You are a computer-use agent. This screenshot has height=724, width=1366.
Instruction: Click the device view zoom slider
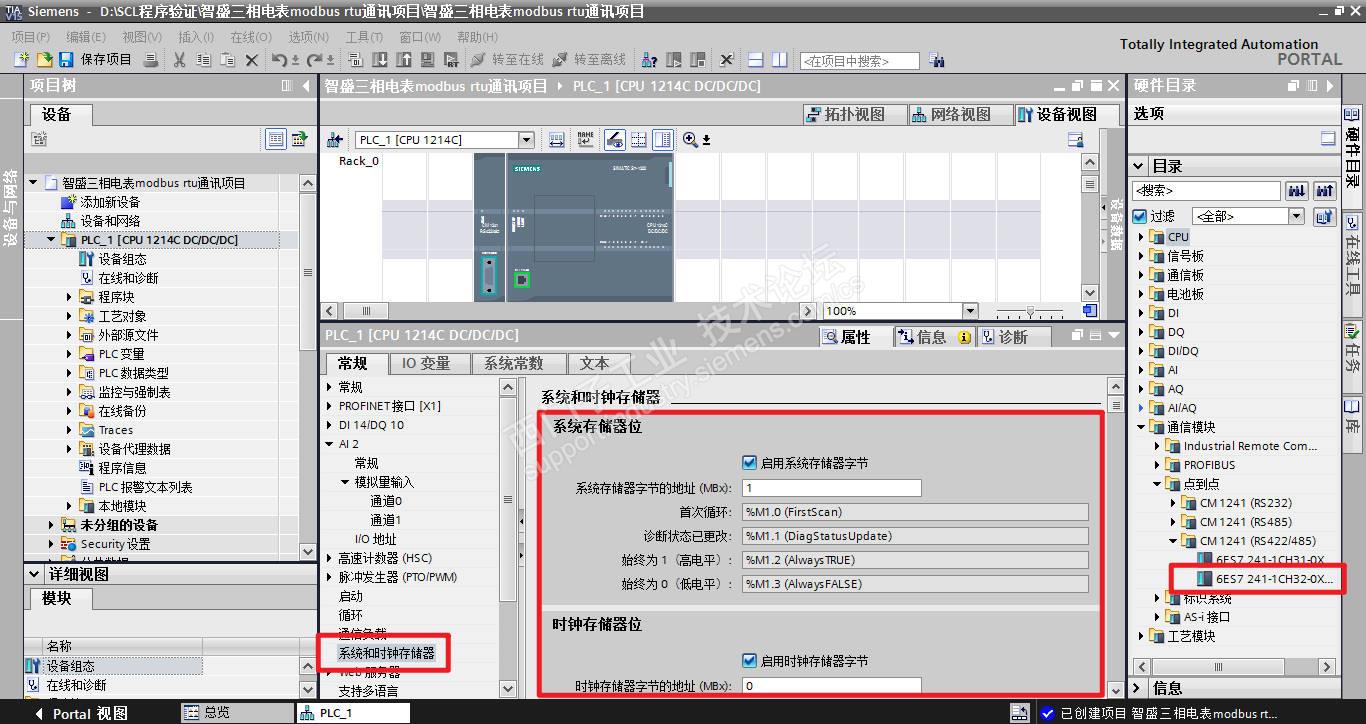pos(1031,311)
